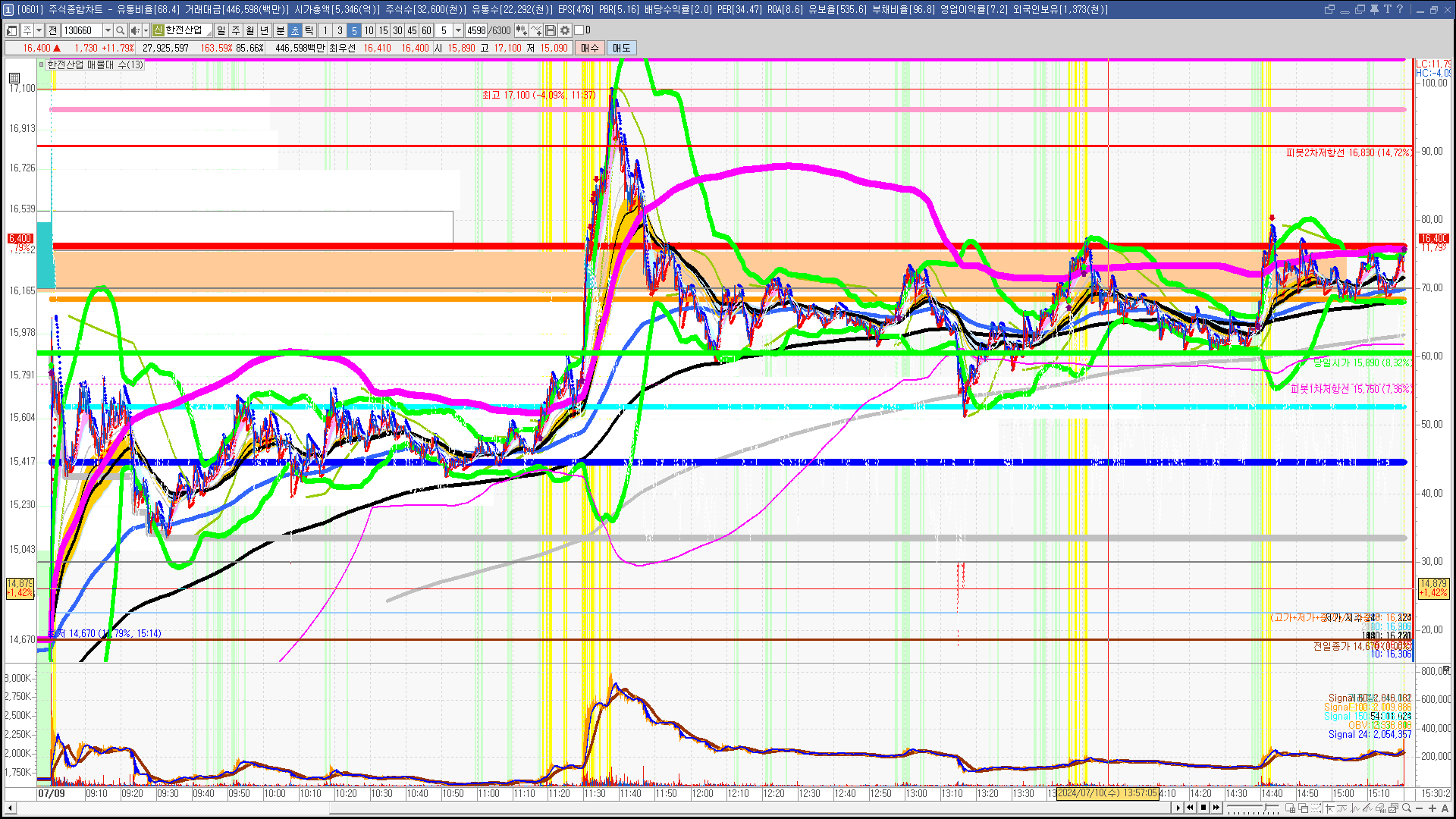Select the 초 (second) period toggle
Screen dimensions: 1456x819
[x=295, y=30]
